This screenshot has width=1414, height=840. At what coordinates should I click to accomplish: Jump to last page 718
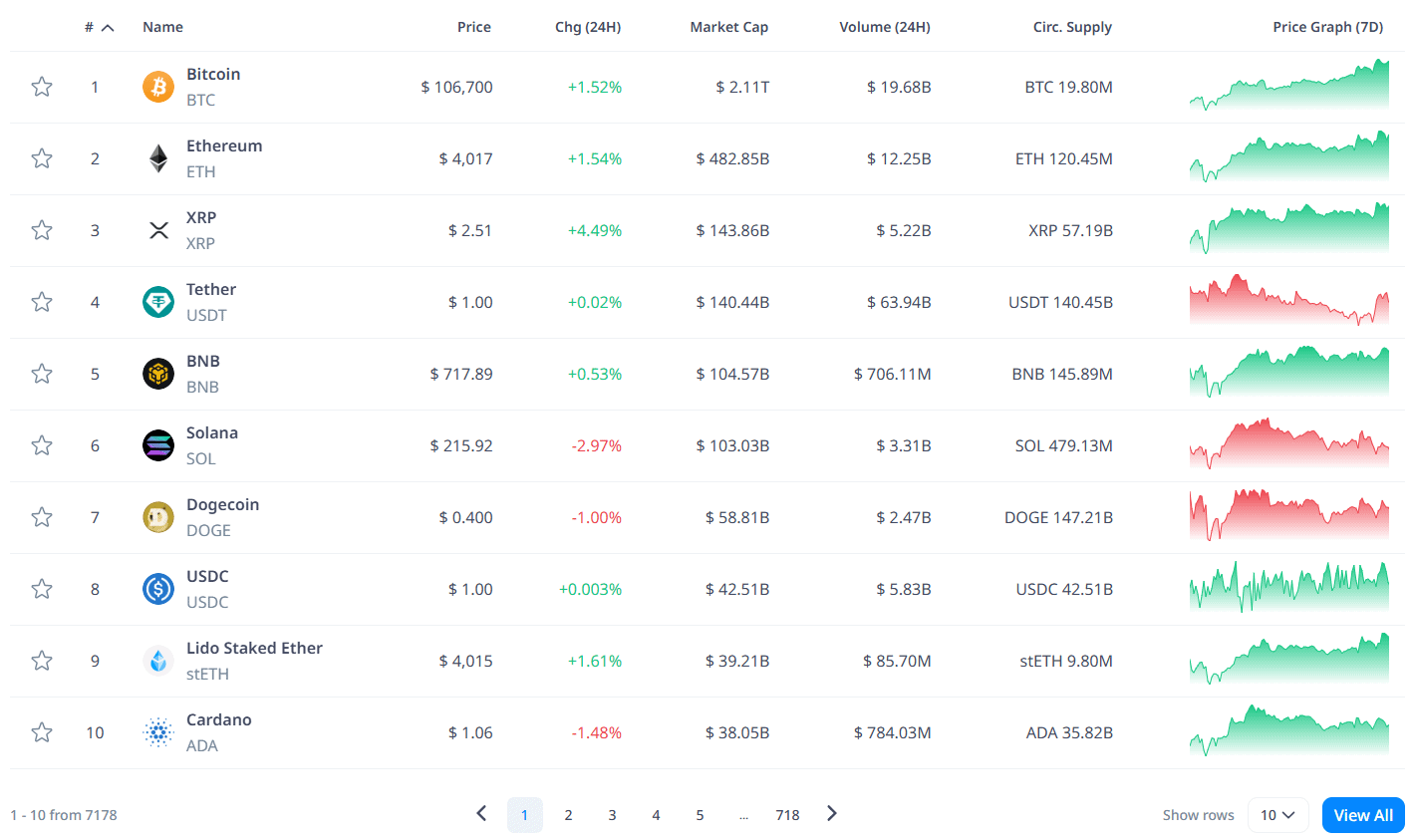tap(787, 815)
